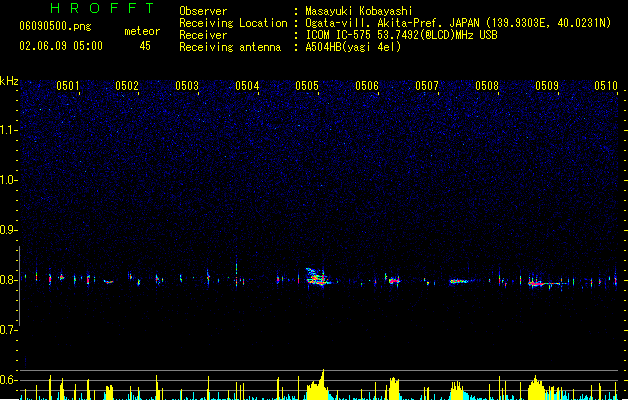Click the Receiver ICOM IC-575 line
The width and height of the screenshot is (629, 400).
pyautogui.click(x=401, y=35)
